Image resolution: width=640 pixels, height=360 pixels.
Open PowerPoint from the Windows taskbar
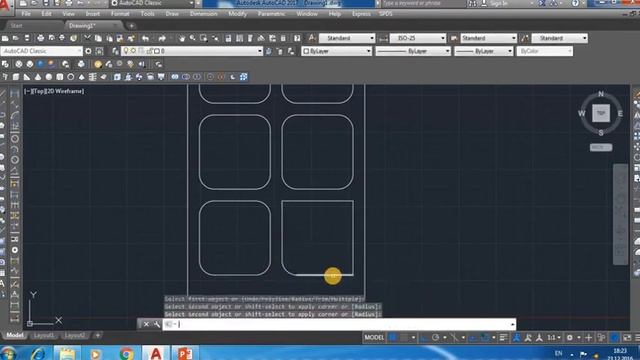185,353
